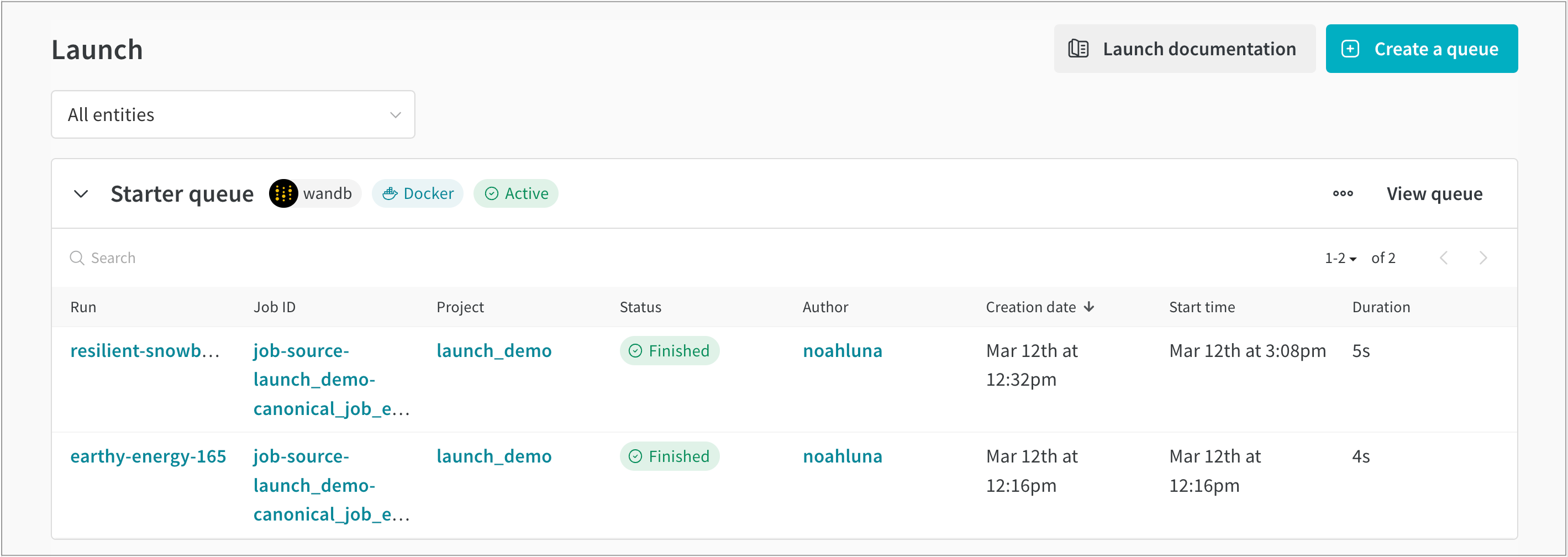Open the Launch documentation book icon

(1078, 48)
